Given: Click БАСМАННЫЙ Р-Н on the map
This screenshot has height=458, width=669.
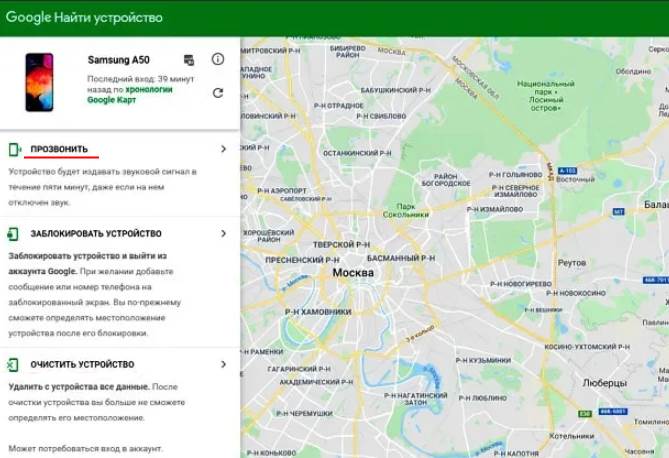Looking at the screenshot, I should [401, 258].
